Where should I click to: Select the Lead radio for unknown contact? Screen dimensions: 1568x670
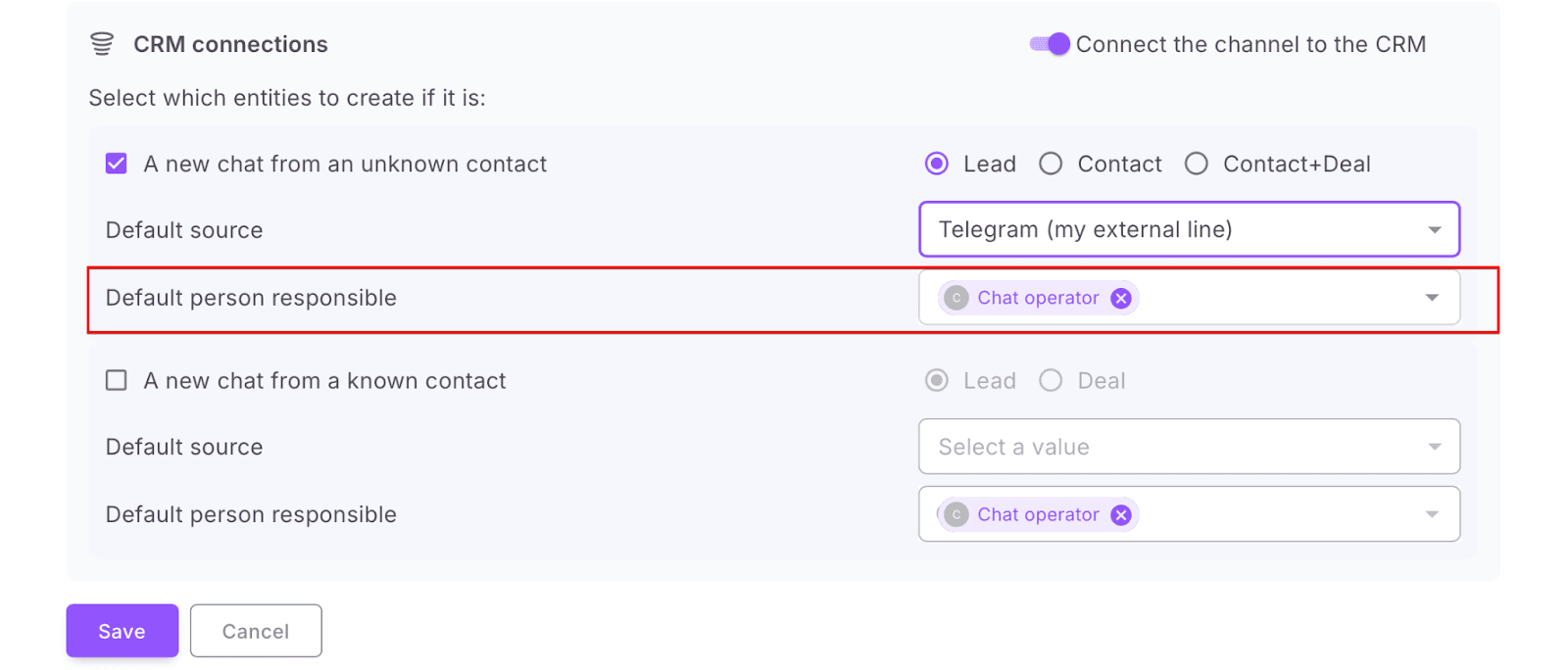click(x=937, y=164)
